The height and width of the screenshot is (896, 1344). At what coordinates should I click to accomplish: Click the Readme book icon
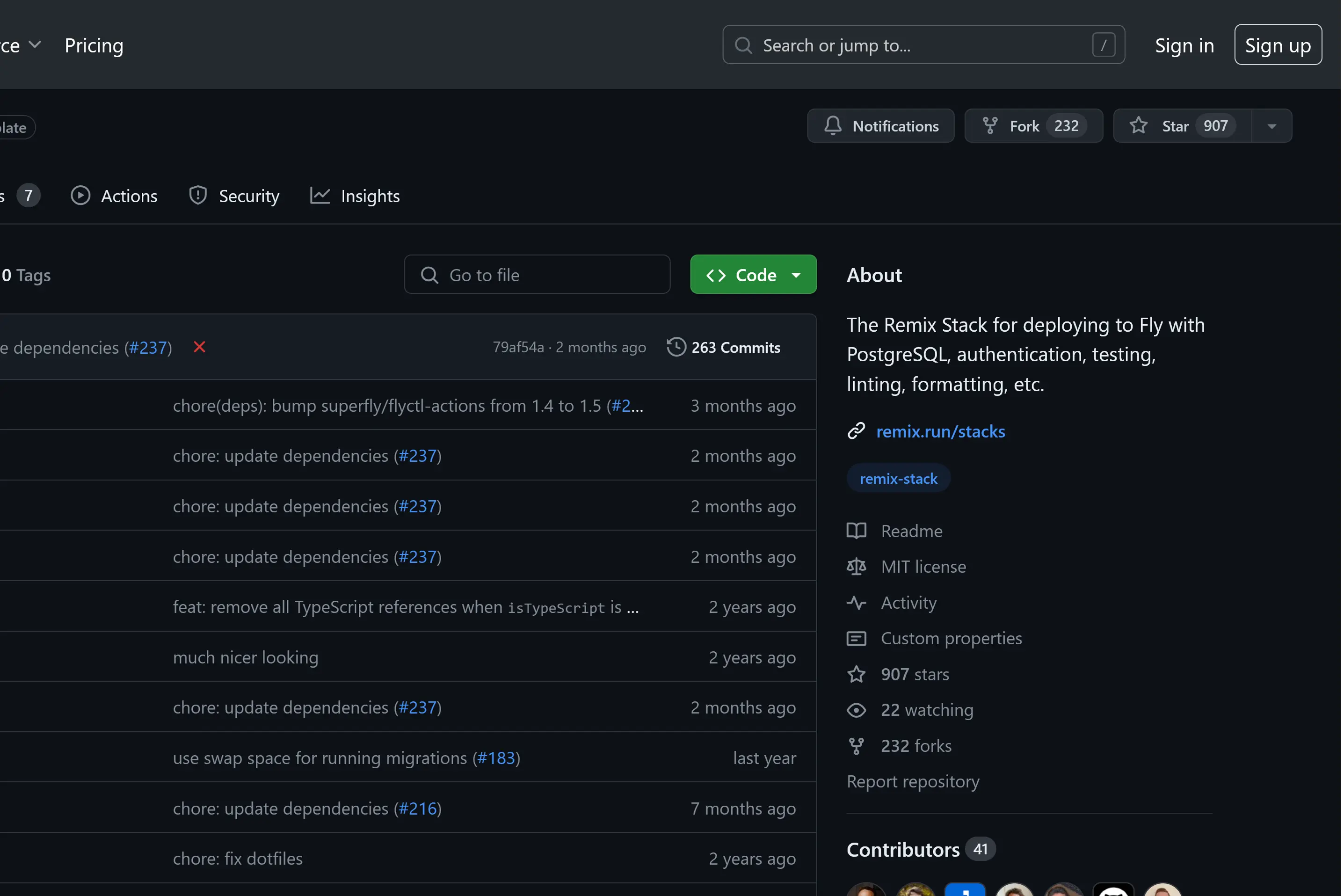856,531
